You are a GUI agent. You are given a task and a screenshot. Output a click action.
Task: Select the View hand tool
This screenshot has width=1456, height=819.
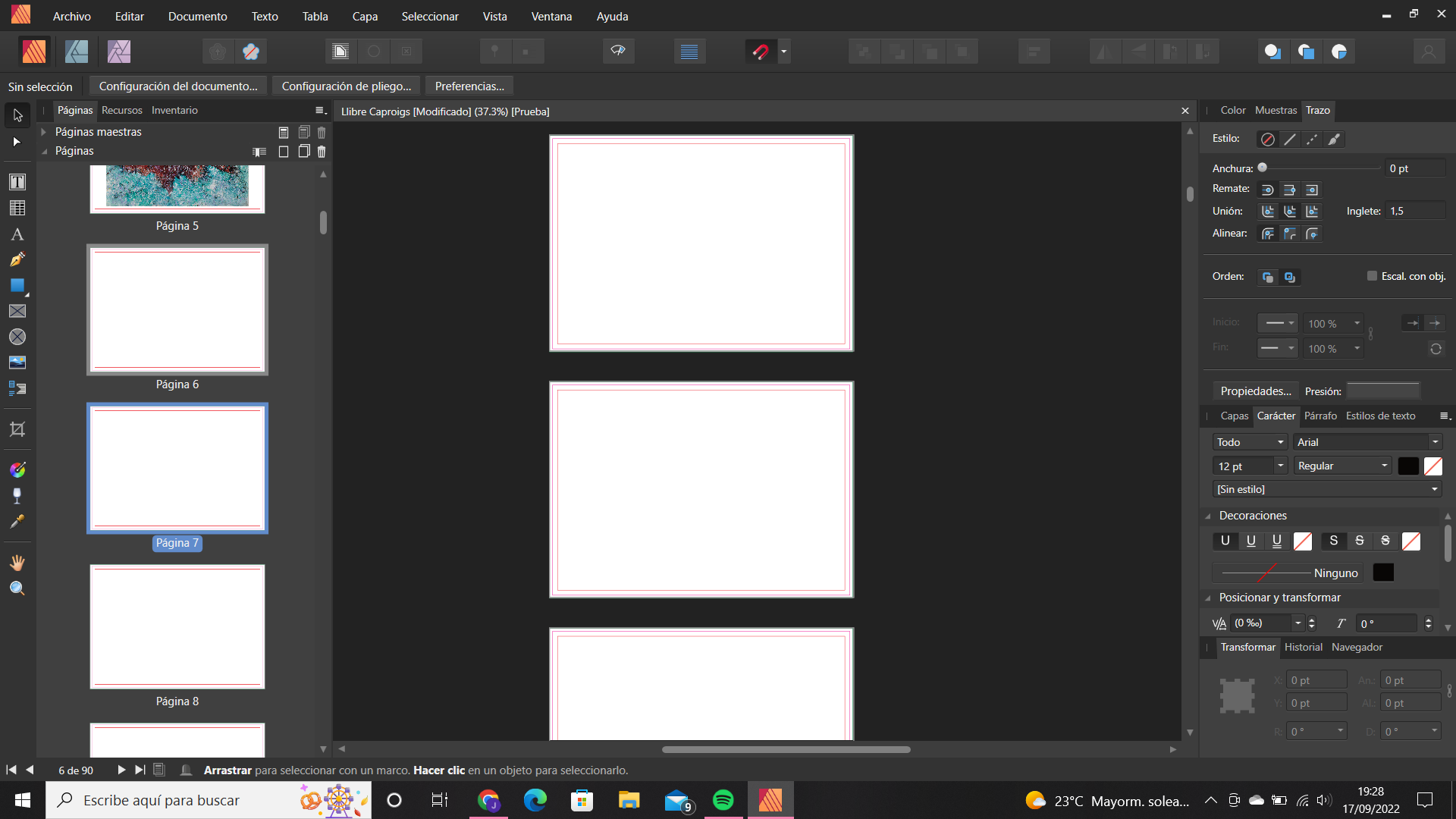[x=17, y=563]
